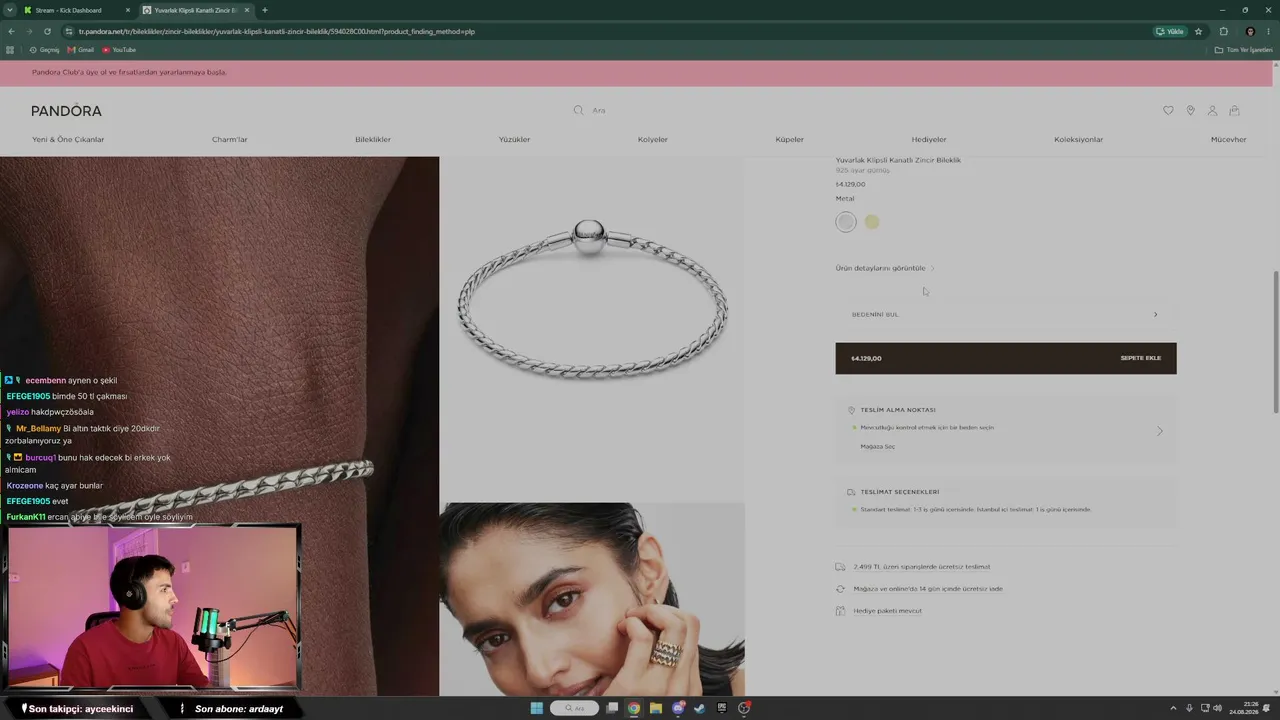Screen dimensions: 1280x720
Task: Reload the page with the refresh icon
Action: point(47,31)
